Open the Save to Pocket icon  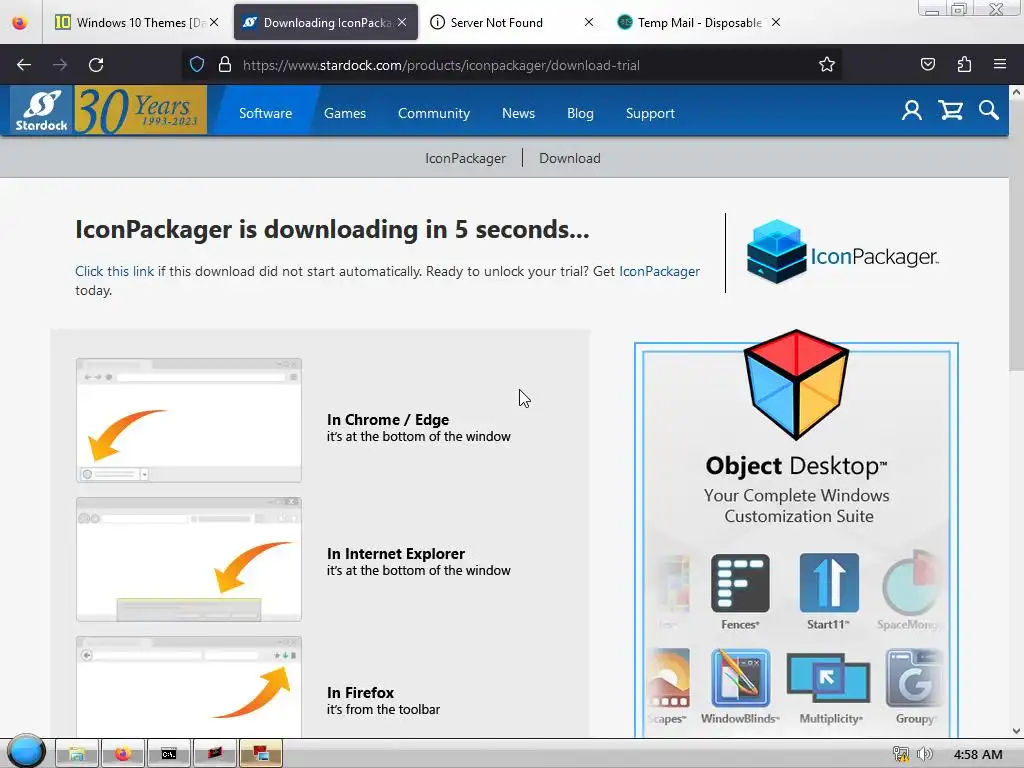pos(927,65)
